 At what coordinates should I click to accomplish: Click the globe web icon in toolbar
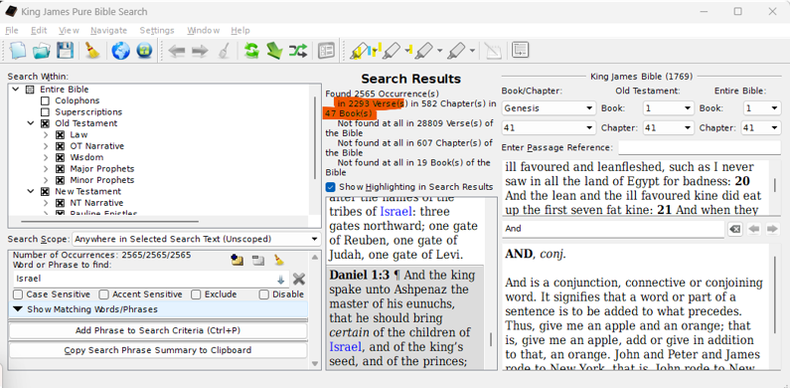(x=120, y=51)
